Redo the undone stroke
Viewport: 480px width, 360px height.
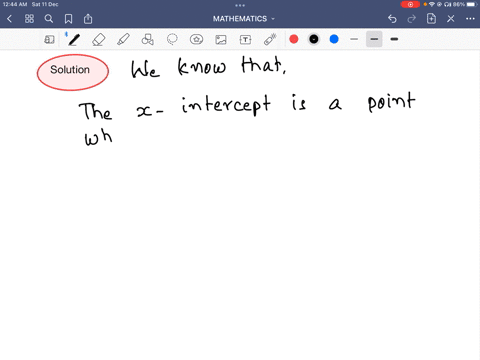point(412,19)
